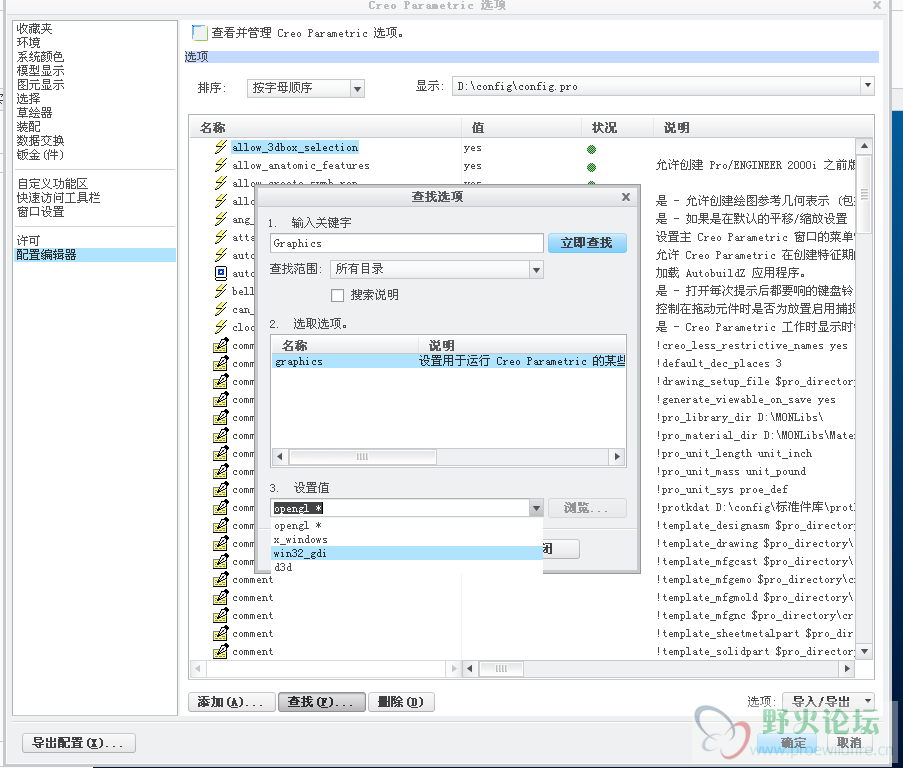
Task: Choose x_windows from the value list
Action: coord(407,539)
